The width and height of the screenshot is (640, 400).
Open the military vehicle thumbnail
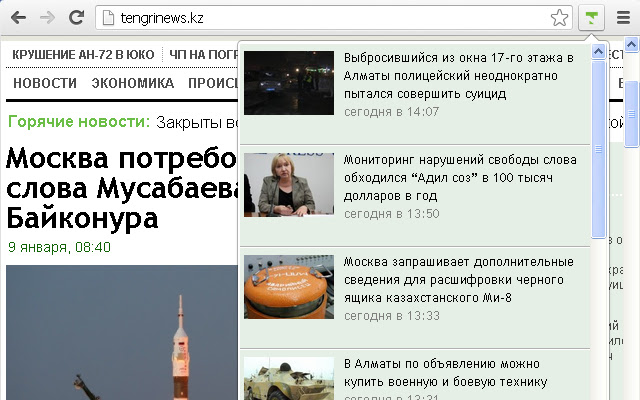[x=289, y=378]
